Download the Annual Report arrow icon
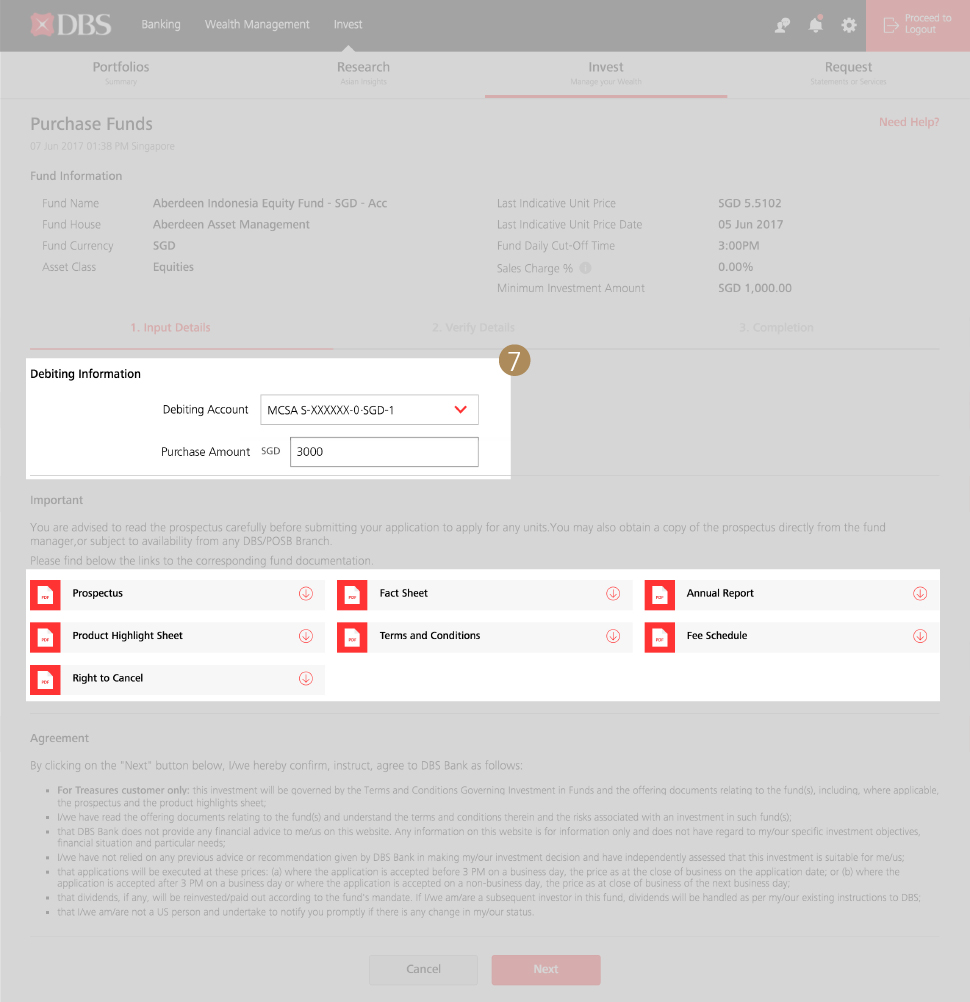Viewport: 970px width, 1002px height. point(920,594)
